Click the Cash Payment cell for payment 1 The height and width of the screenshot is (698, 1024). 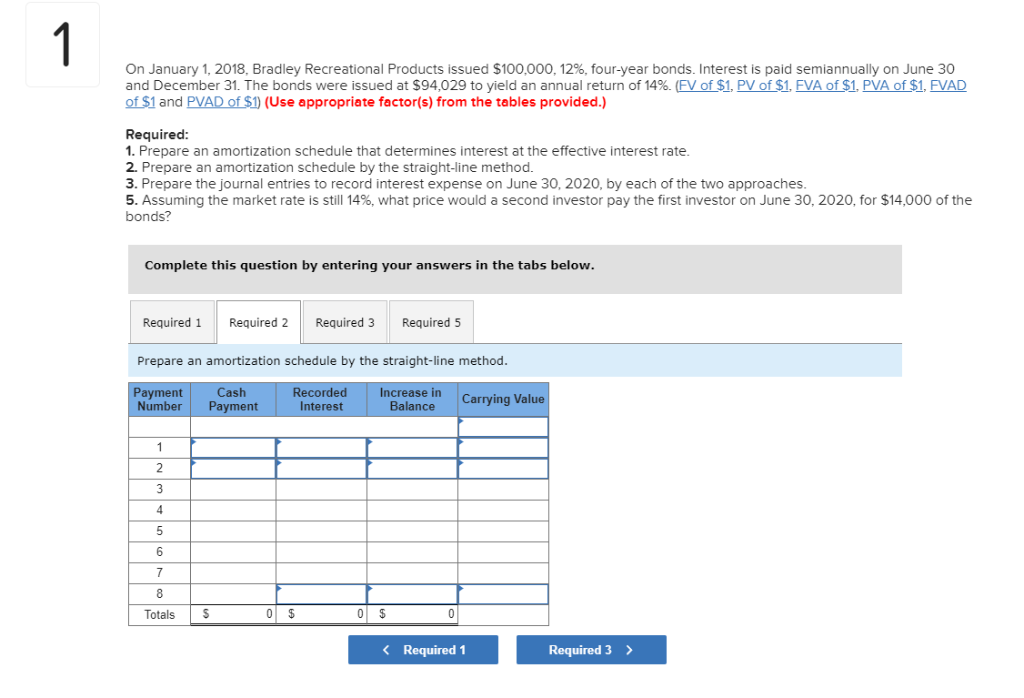233,447
